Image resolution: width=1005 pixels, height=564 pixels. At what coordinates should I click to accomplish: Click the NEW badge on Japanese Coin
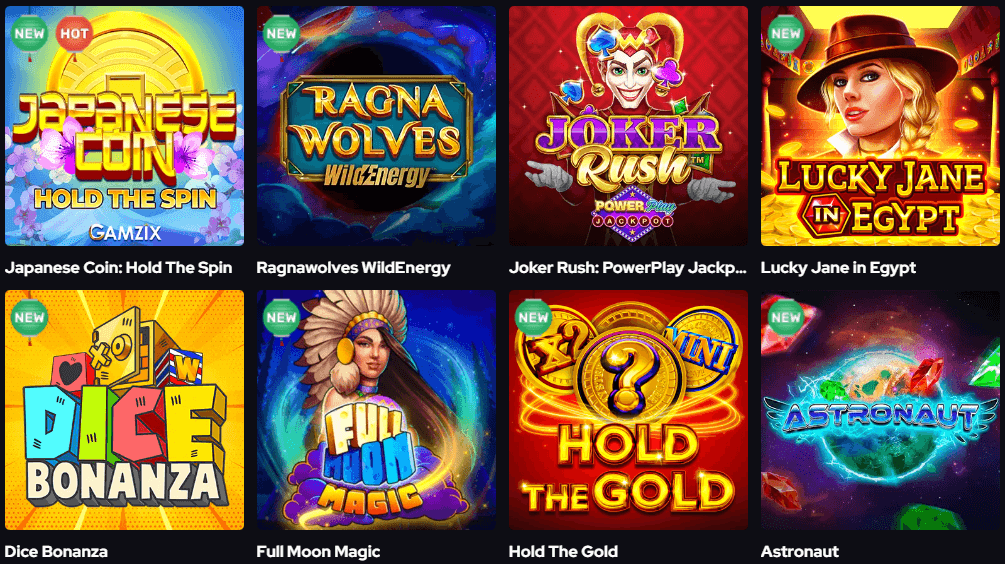pos(29,33)
